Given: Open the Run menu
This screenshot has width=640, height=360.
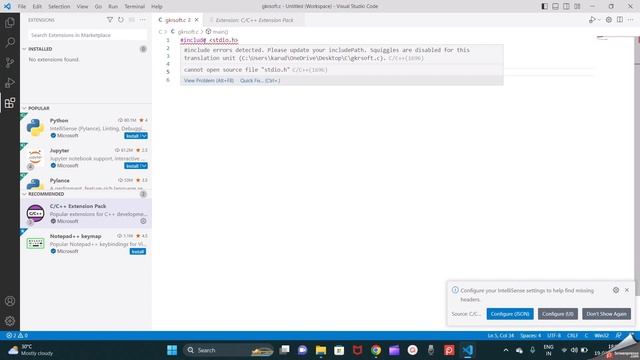Looking at the screenshot, I should click(x=113, y=7).
